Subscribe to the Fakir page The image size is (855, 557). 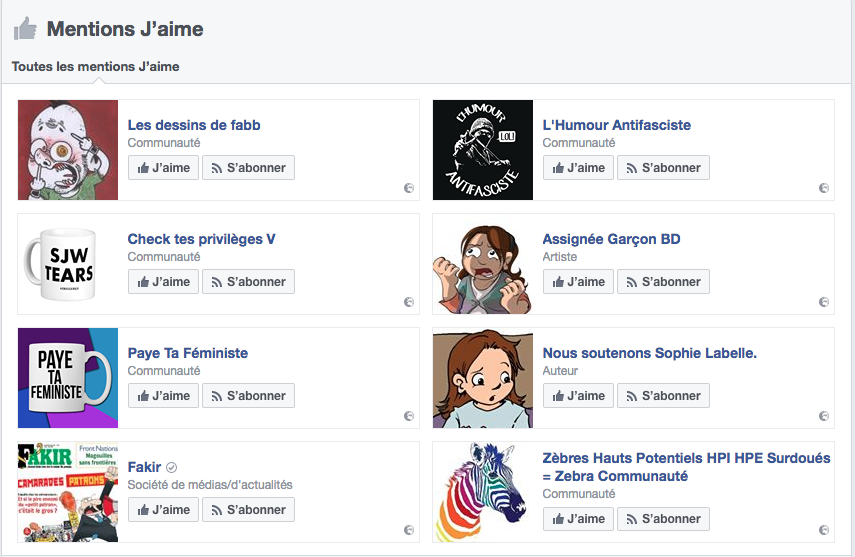pos(248,510)
